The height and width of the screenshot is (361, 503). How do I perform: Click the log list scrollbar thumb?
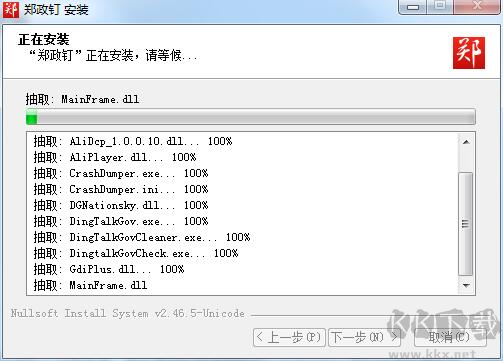[x=466, y=224]
